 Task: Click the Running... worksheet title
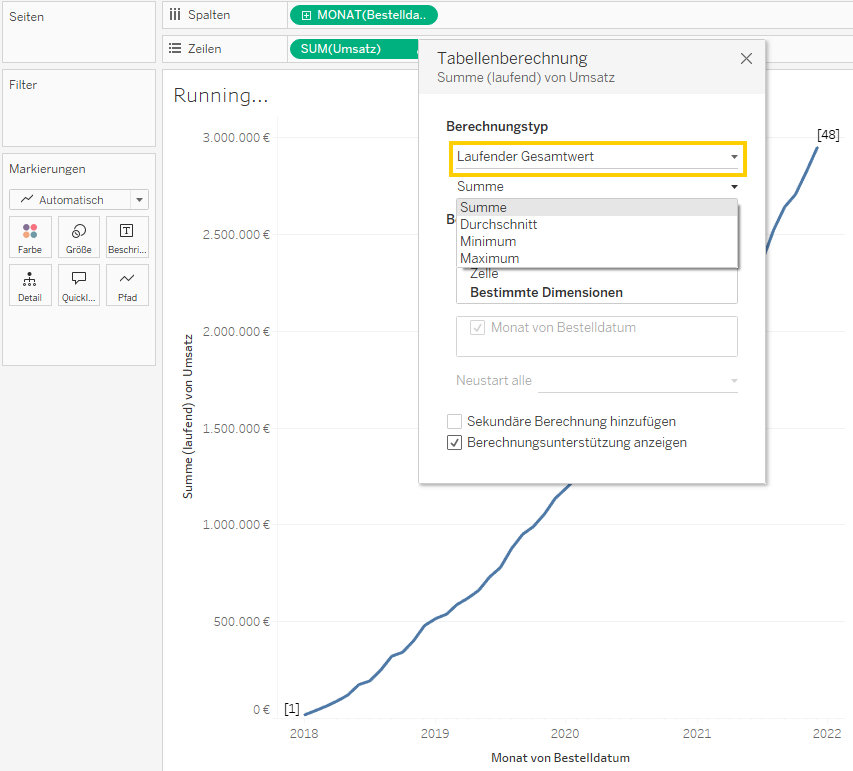[221, 96]
